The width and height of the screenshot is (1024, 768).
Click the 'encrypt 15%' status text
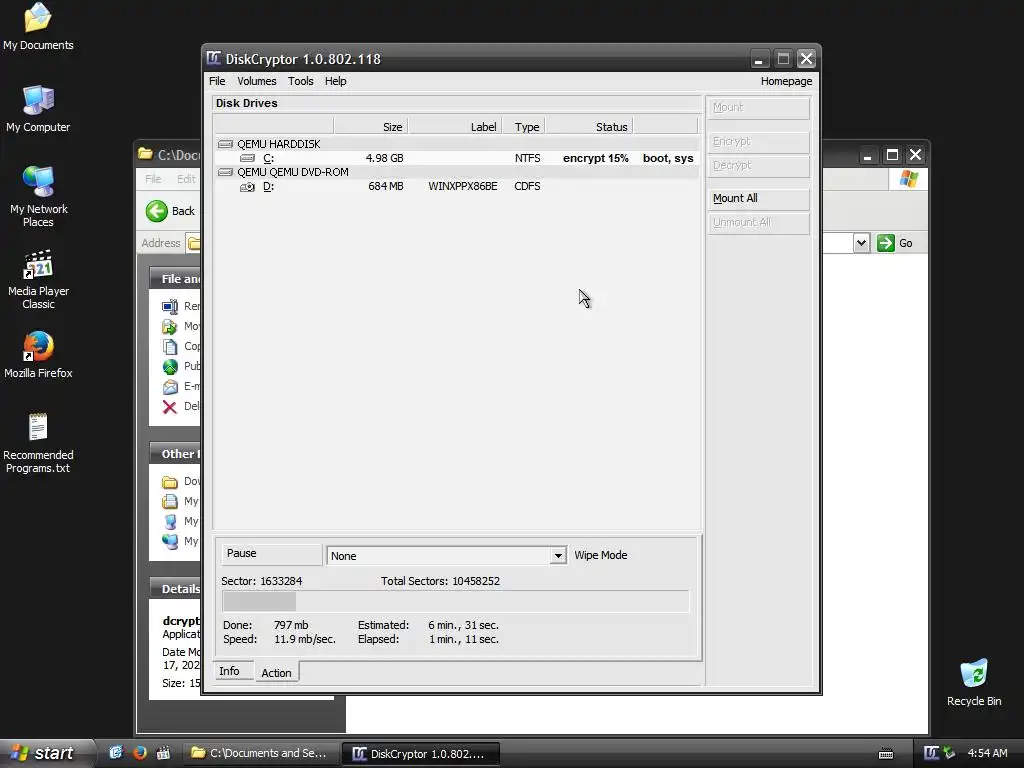596,158
